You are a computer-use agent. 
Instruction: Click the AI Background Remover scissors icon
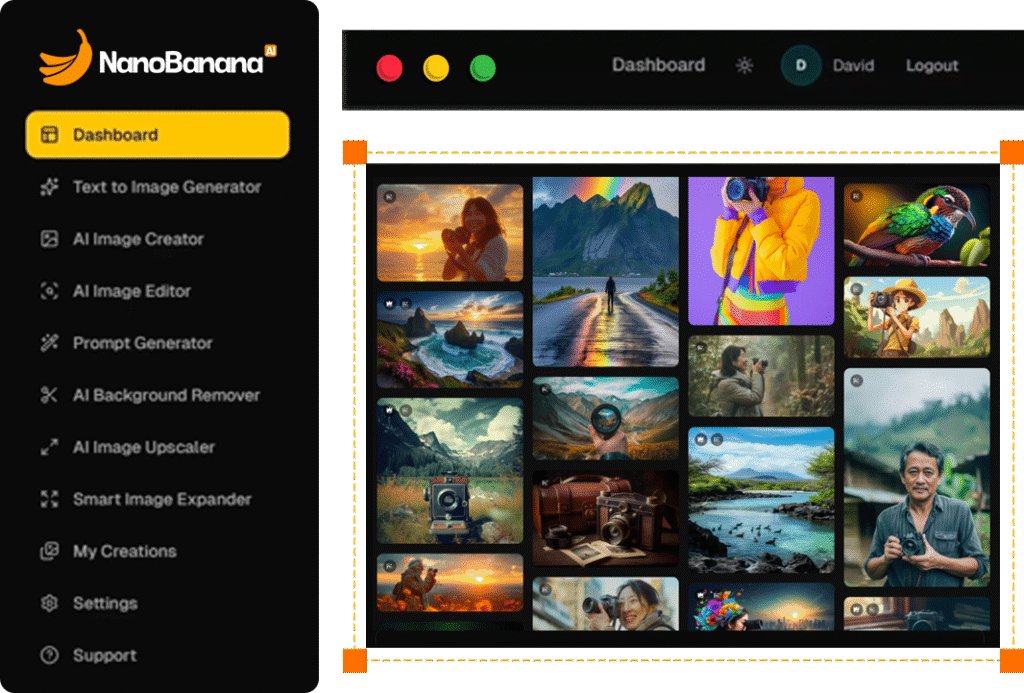pyautogui.click(x=49, y=395)
